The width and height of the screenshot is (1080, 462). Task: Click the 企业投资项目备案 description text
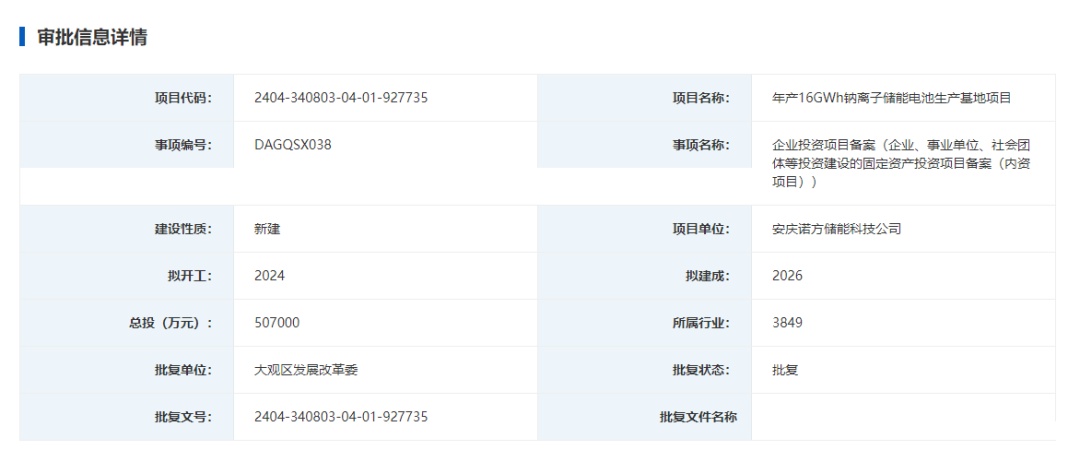tap(900, 163)
